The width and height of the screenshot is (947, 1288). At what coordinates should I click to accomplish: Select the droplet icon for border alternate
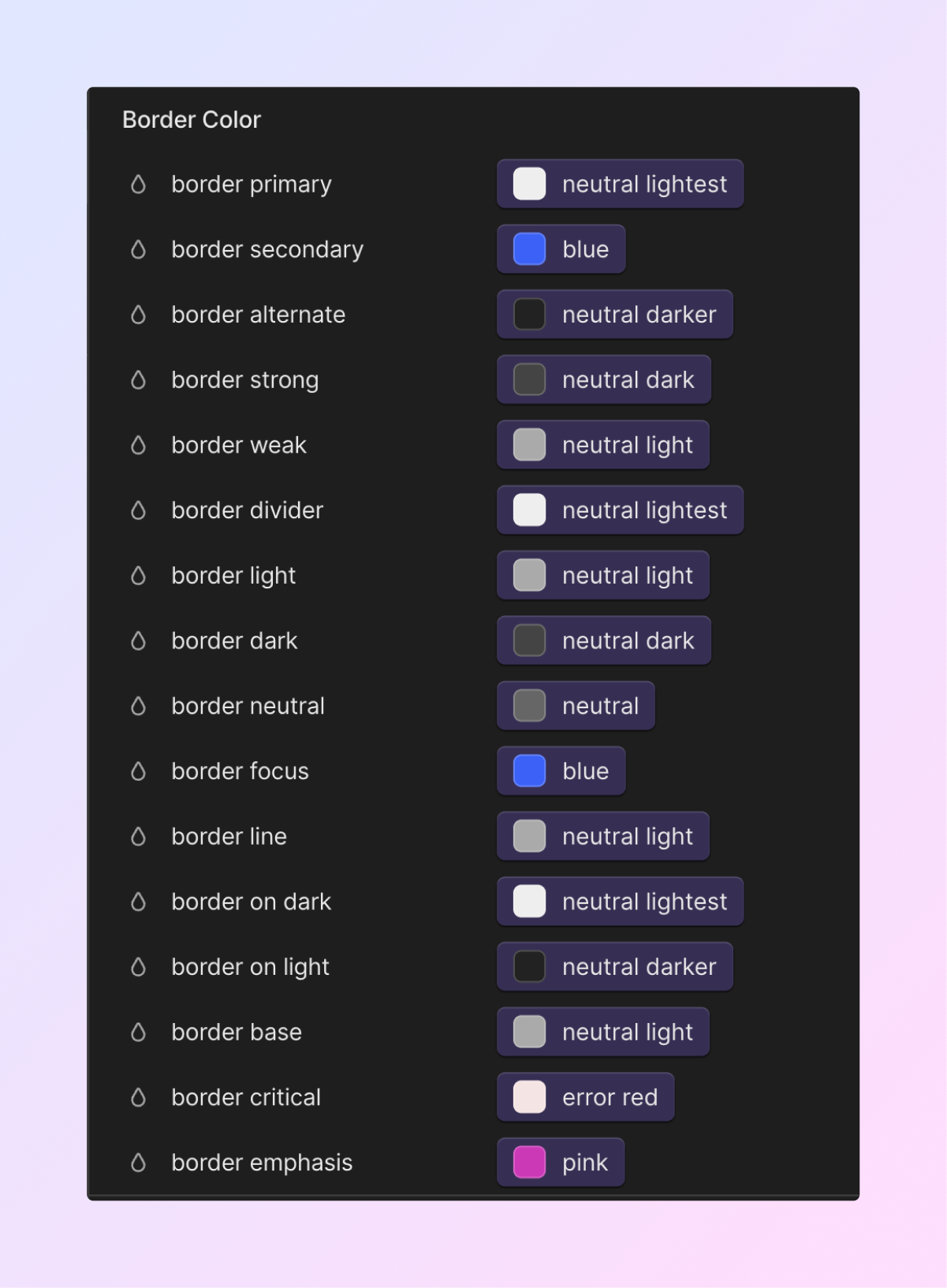click(x=138, y=315)
